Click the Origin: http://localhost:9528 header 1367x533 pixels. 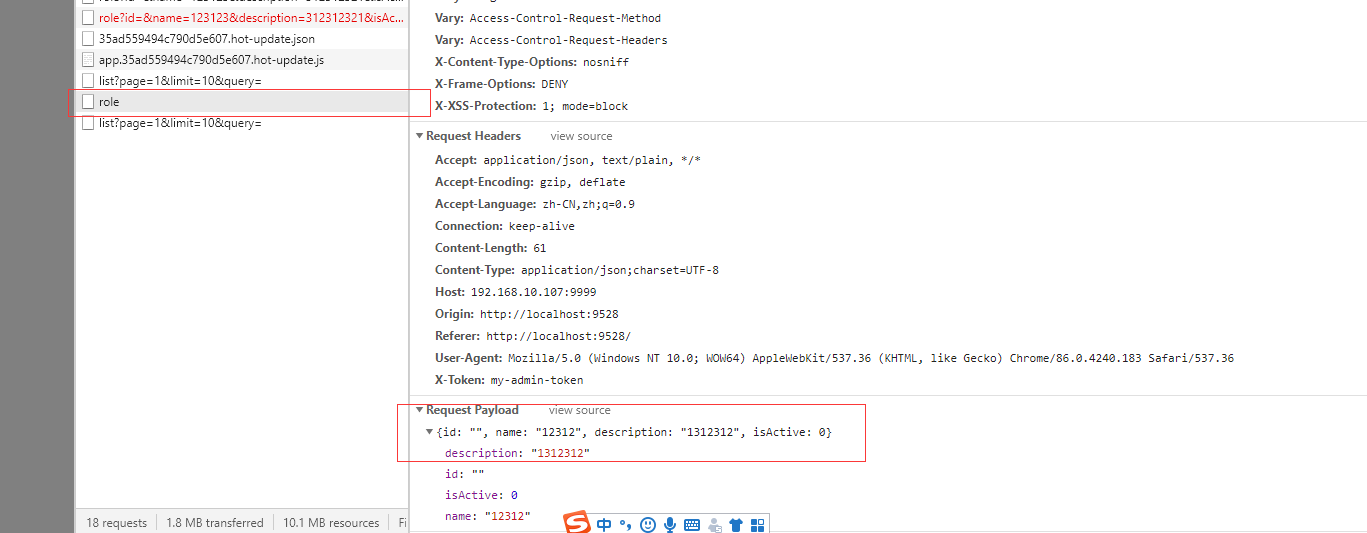click(527, 314)
